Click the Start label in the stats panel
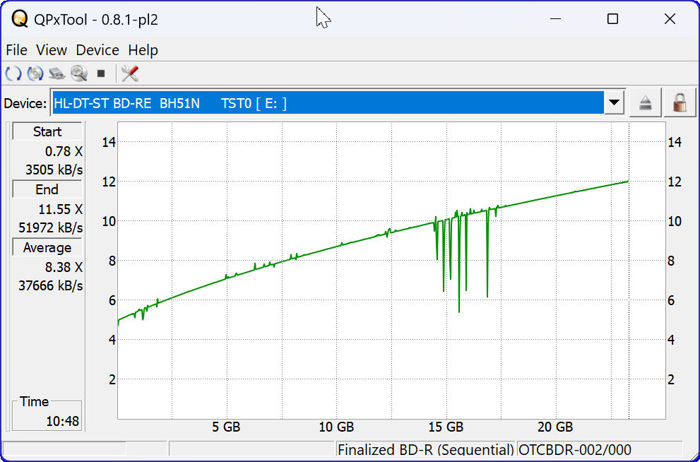 [x=47, y=131]
